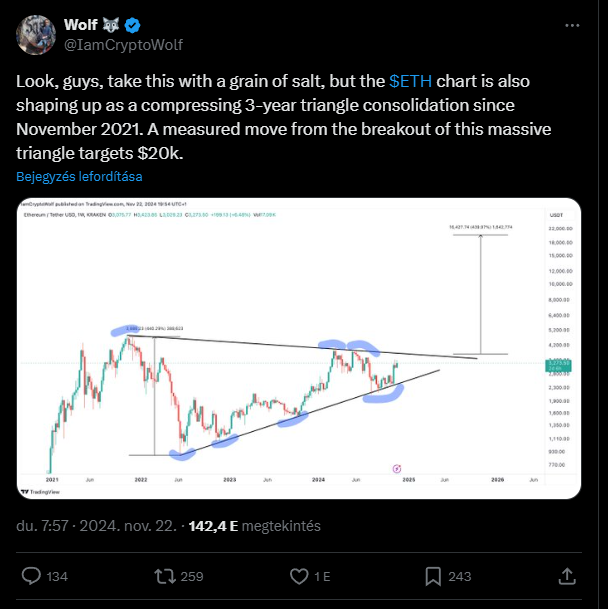Screen dimensions: 608x609
Task: Visit the @IamCryptoWolf handle
Action: 123,44
